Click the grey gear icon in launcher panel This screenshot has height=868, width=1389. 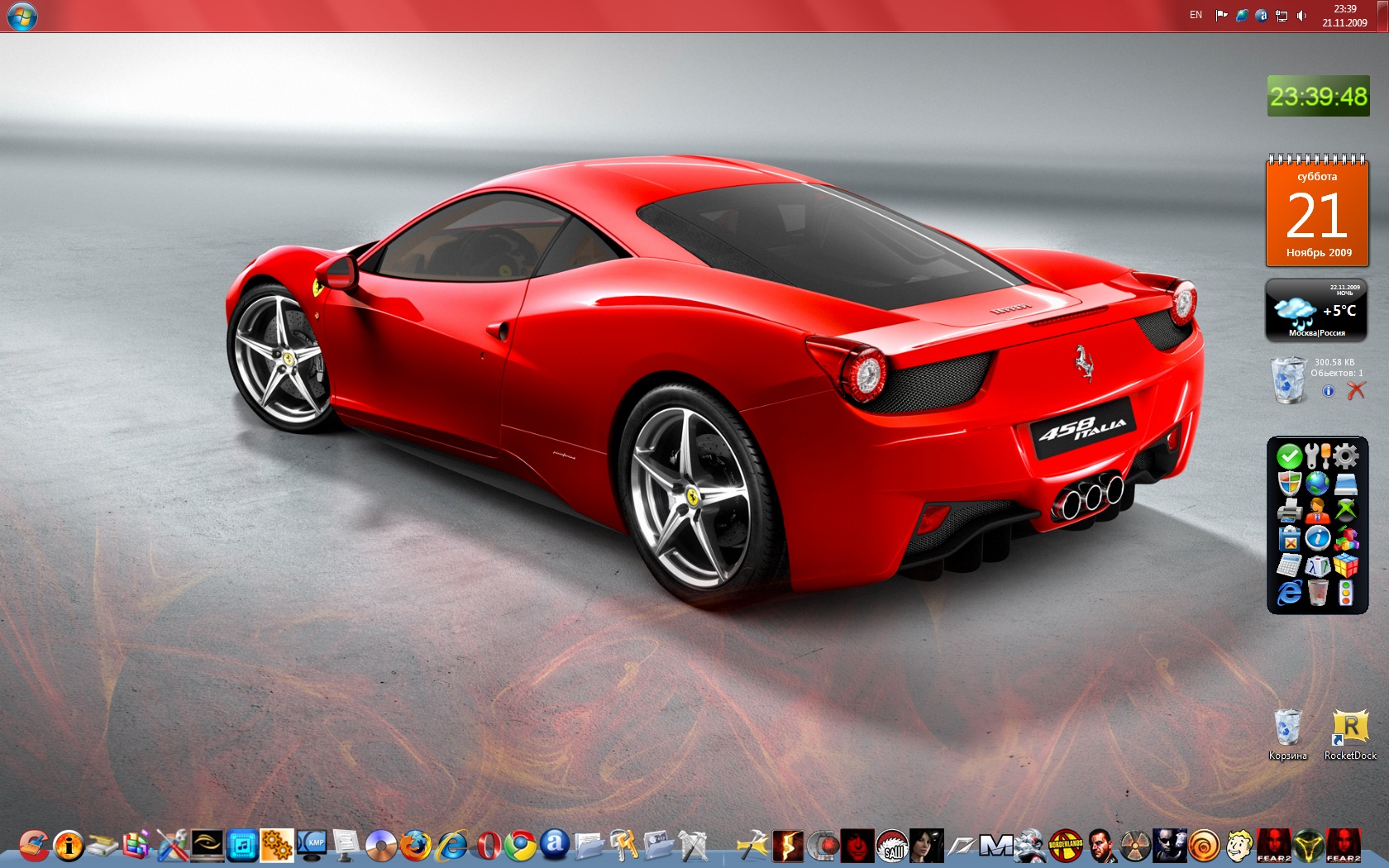(1346, 455)
